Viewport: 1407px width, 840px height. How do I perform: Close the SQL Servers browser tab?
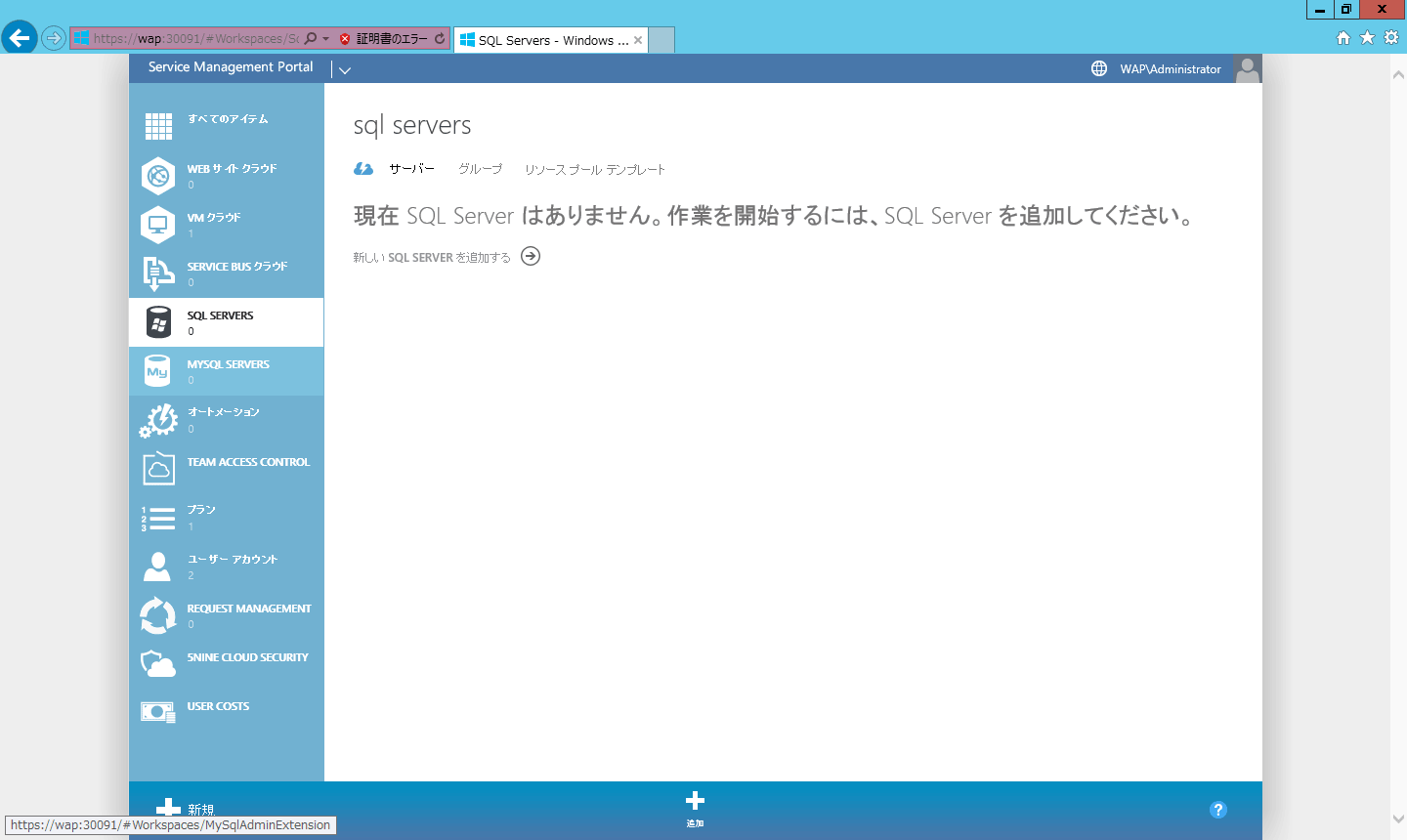[638, 40]
